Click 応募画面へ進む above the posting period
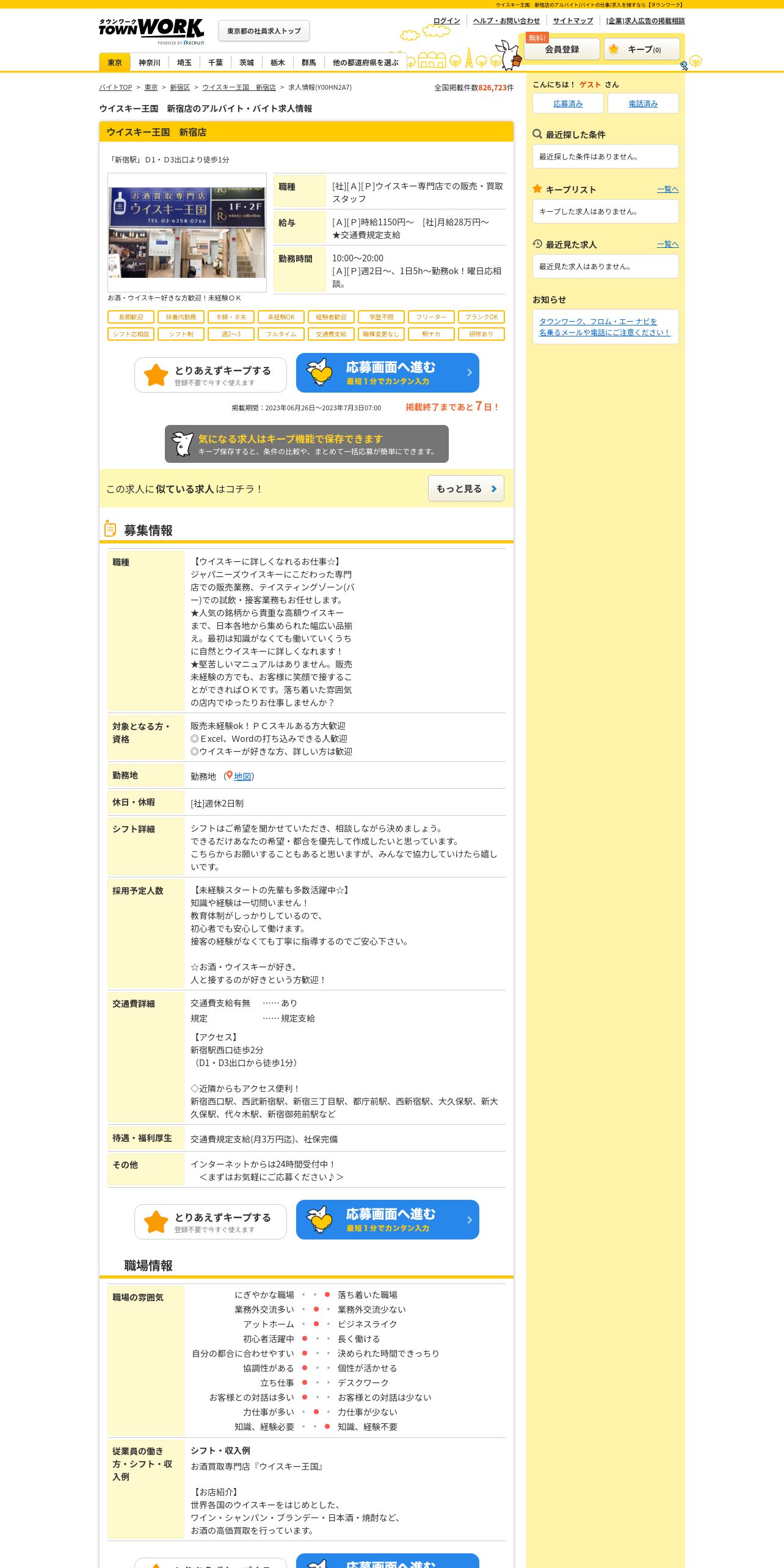Image resolution: width=784 pixels, height=1568 pixels. 388,373
